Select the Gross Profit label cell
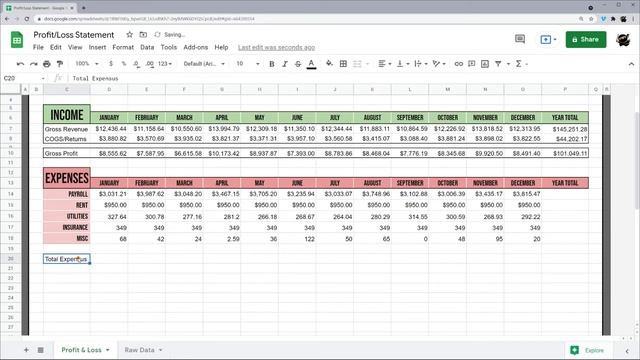The height and width of the screenshot is (360, 640). coord(67,153)
